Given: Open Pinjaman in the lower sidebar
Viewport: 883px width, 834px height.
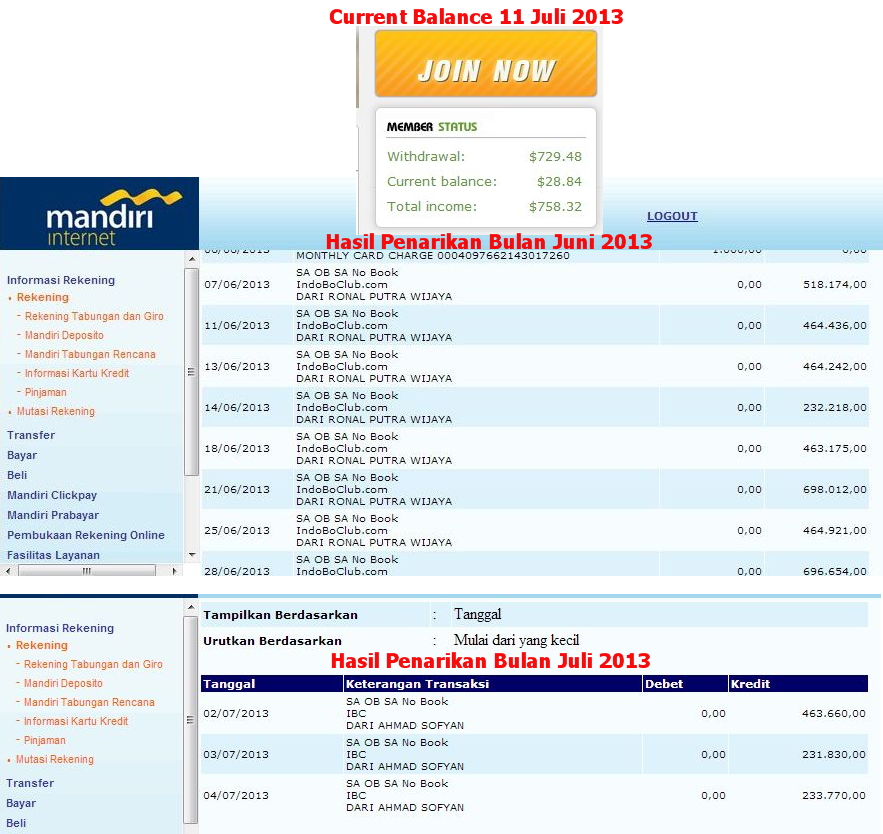Looking at the screenshot, I should point(44,741).
